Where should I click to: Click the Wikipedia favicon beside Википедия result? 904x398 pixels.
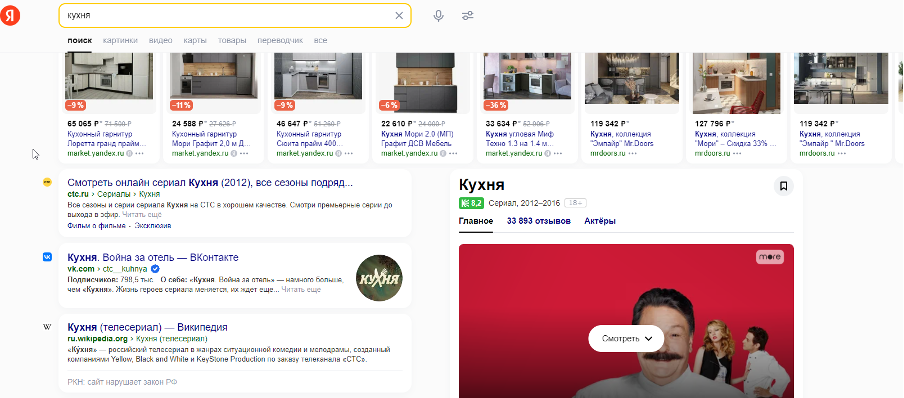pos(47,327)
